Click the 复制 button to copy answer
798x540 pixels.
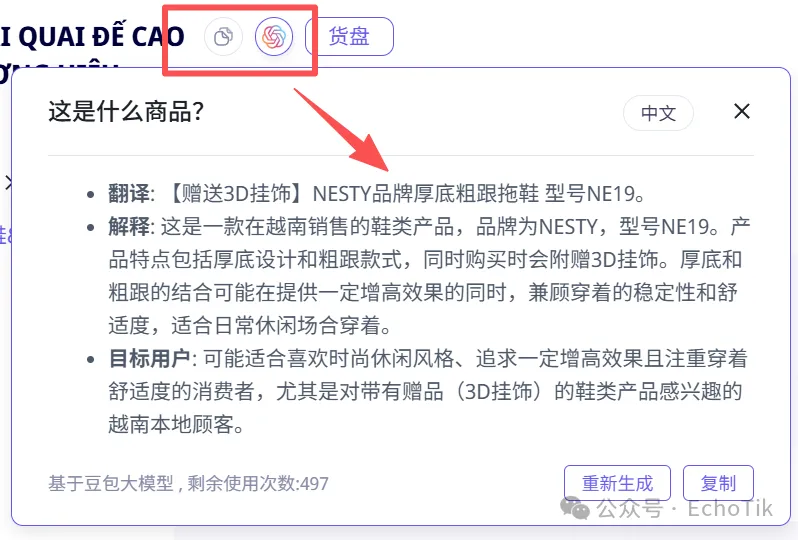(718, 483)
